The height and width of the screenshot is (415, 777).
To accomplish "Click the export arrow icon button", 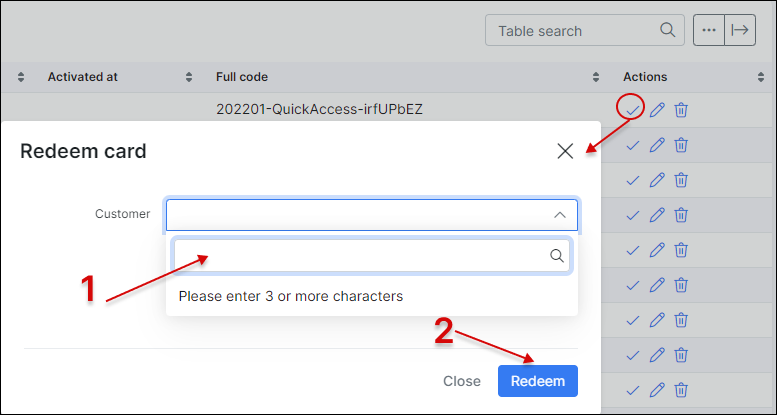I will click(740, 30).
